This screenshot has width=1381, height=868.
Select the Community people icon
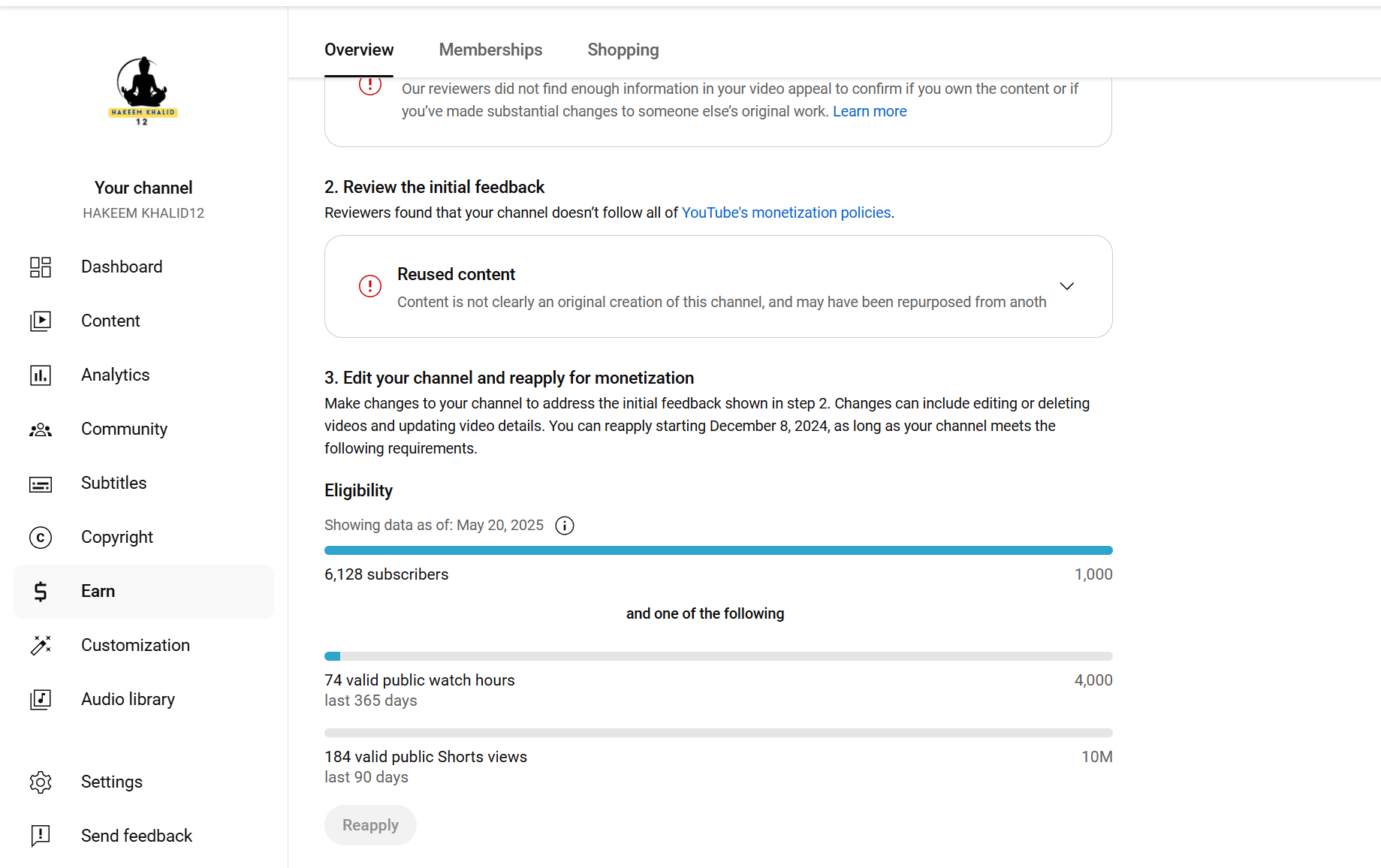[41, 429]
